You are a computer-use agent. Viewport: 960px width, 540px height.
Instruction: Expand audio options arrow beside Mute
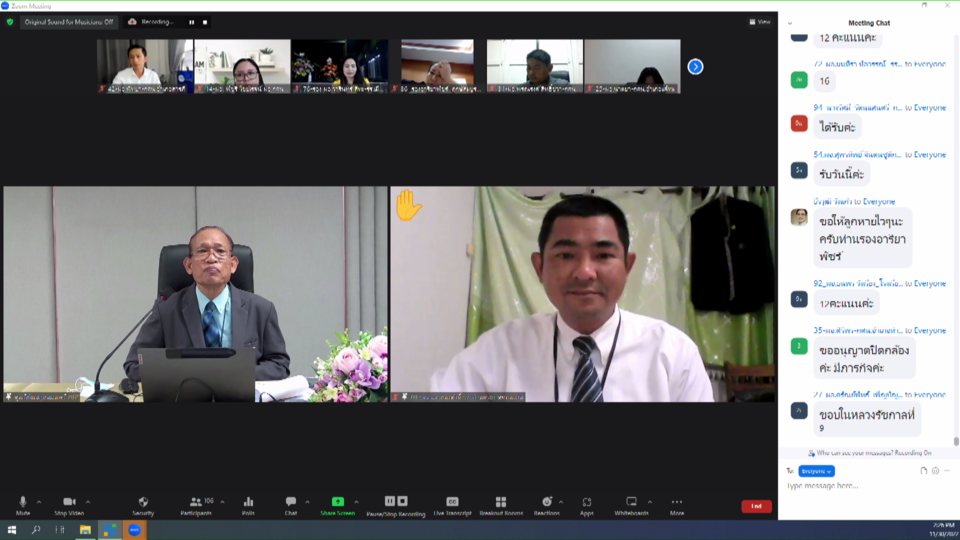point(39,502)
